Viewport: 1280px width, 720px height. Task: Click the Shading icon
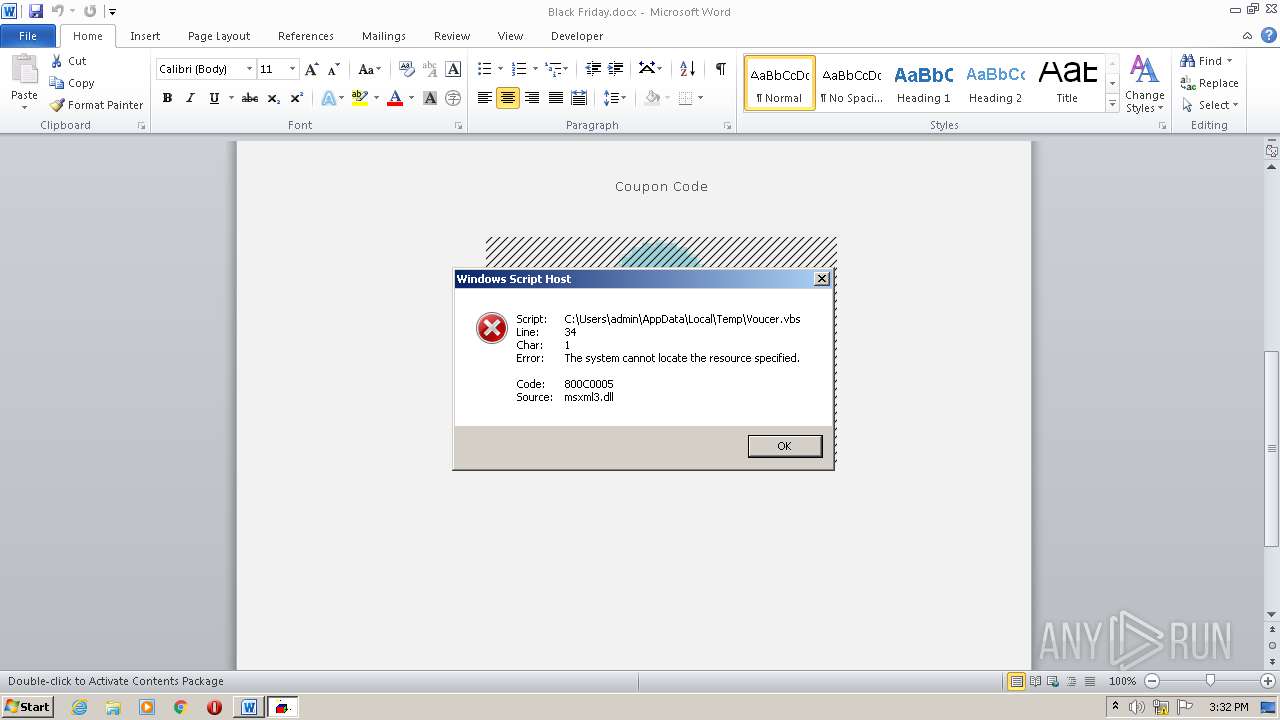point(652,98)
